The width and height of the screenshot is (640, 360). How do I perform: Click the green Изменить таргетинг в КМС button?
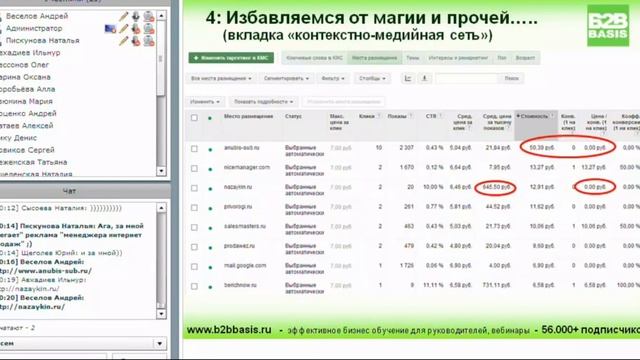pyautogui.click(x=231, y=58)
